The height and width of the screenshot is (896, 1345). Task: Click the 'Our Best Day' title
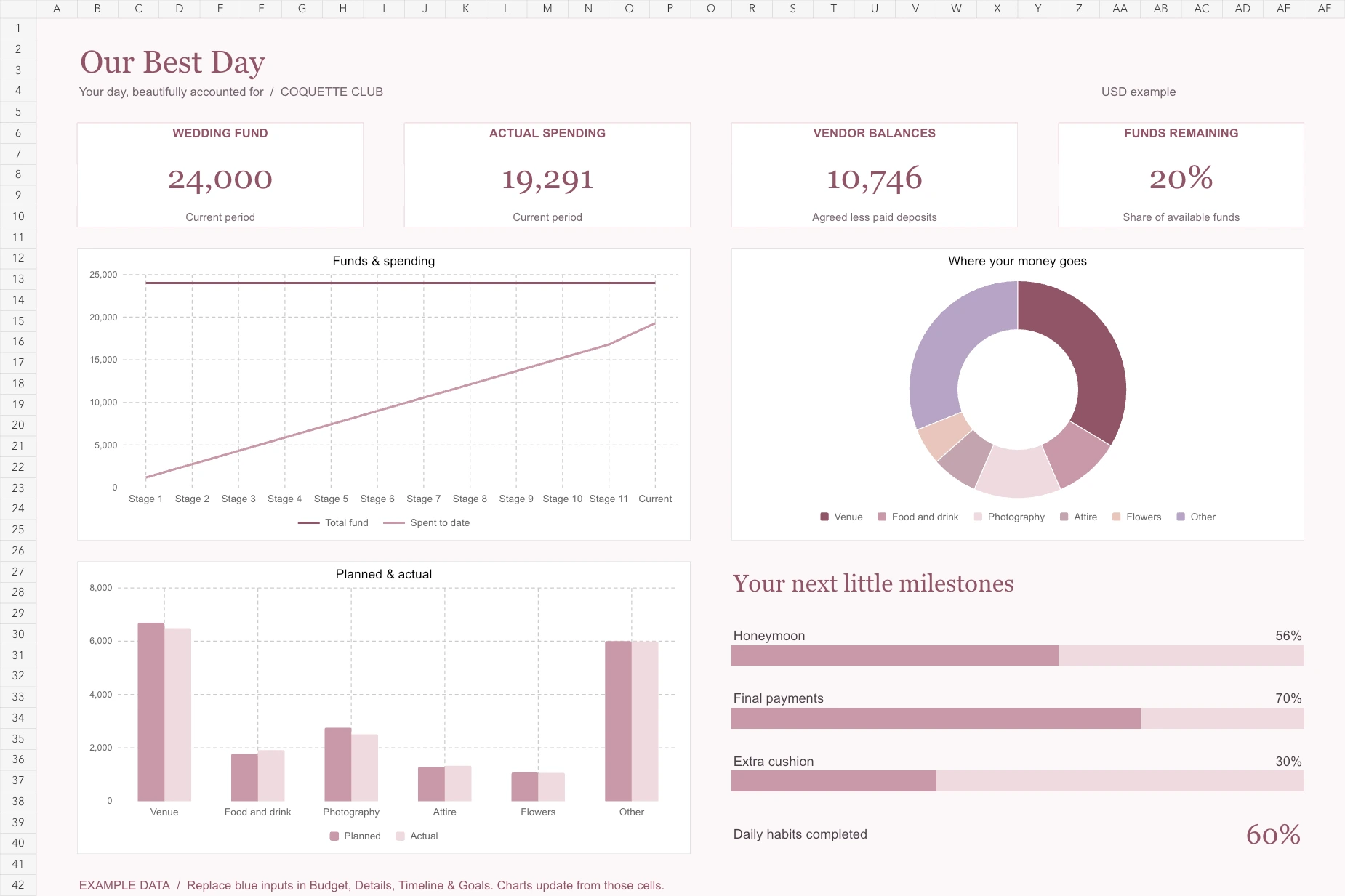[x=172, y=62]
